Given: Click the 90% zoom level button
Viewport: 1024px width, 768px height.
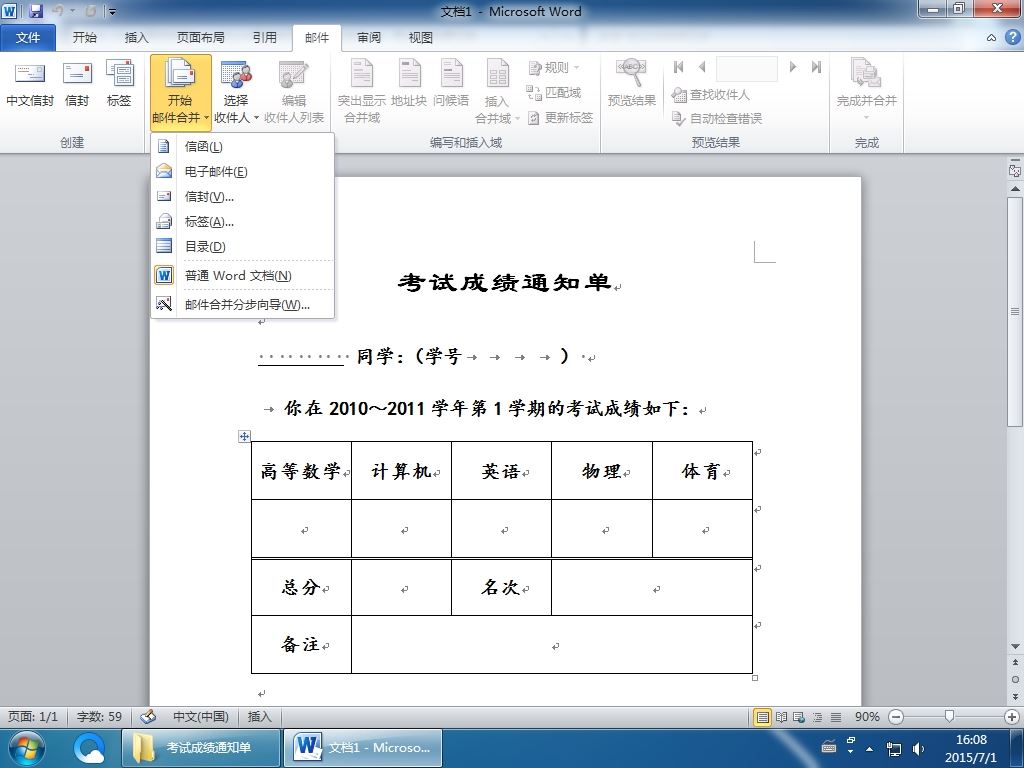Looking at the screenshot, I should click(x=867, y=716).
